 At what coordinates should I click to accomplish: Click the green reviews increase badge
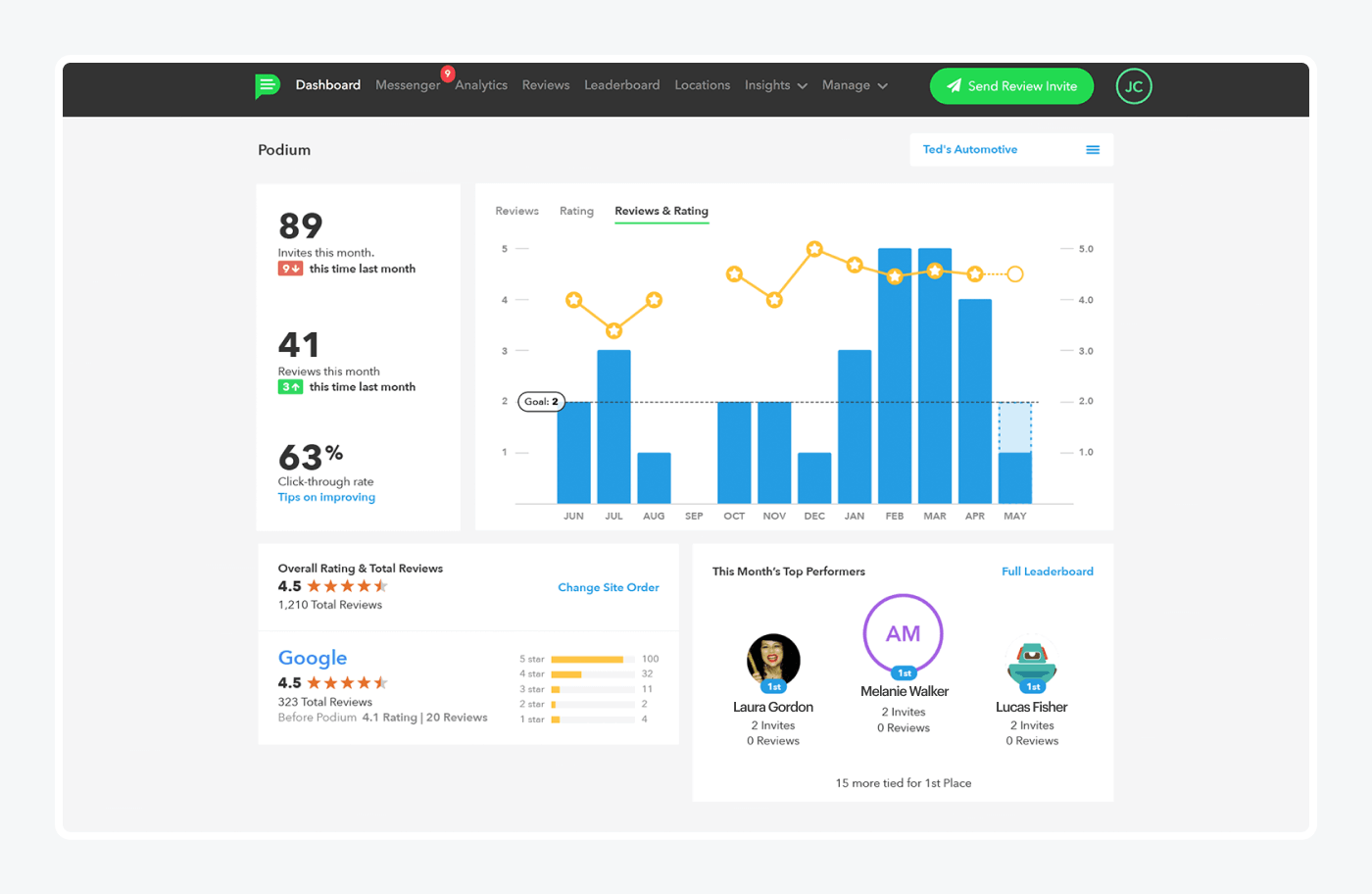(290, 386)
